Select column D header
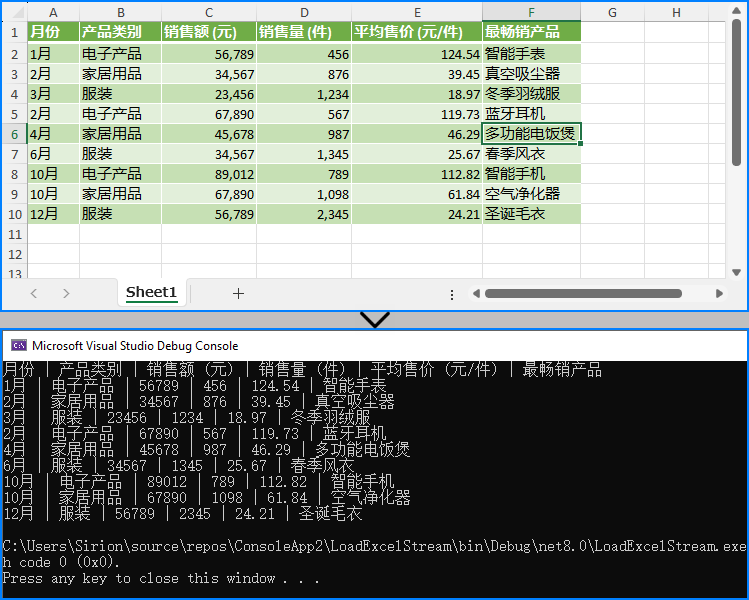Screen dimensions: 749x600 304,12
